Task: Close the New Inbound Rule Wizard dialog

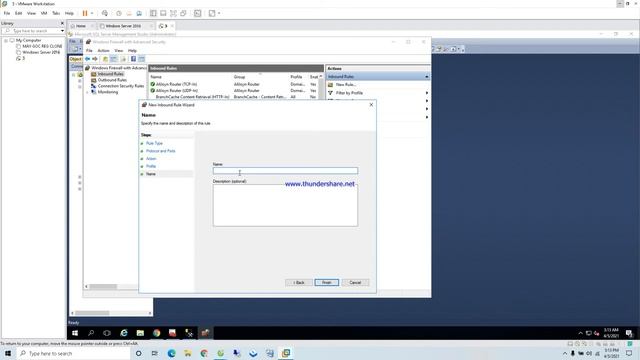Action: click(371, 105)
